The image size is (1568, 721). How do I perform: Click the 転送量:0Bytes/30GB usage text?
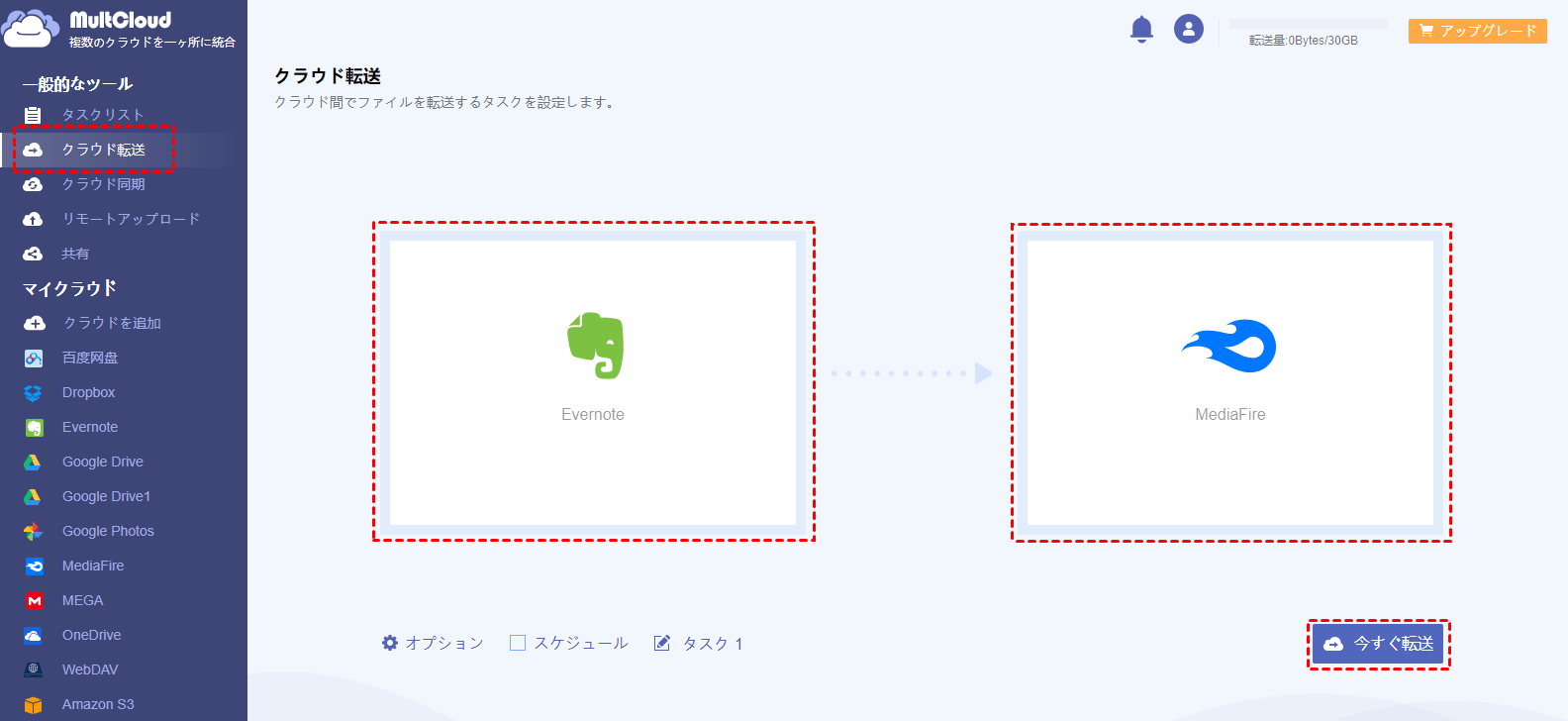pyautogui.click(x=1304, y=41)
